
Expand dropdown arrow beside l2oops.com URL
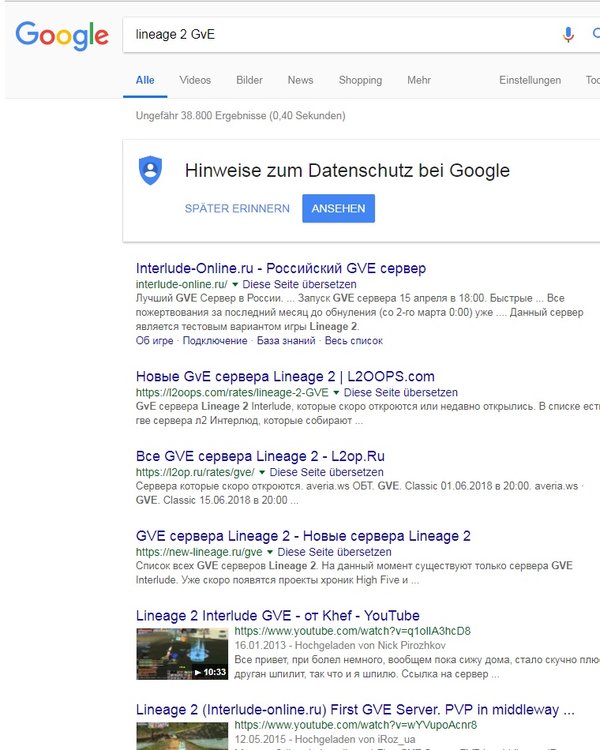click(x=336, y=393)
